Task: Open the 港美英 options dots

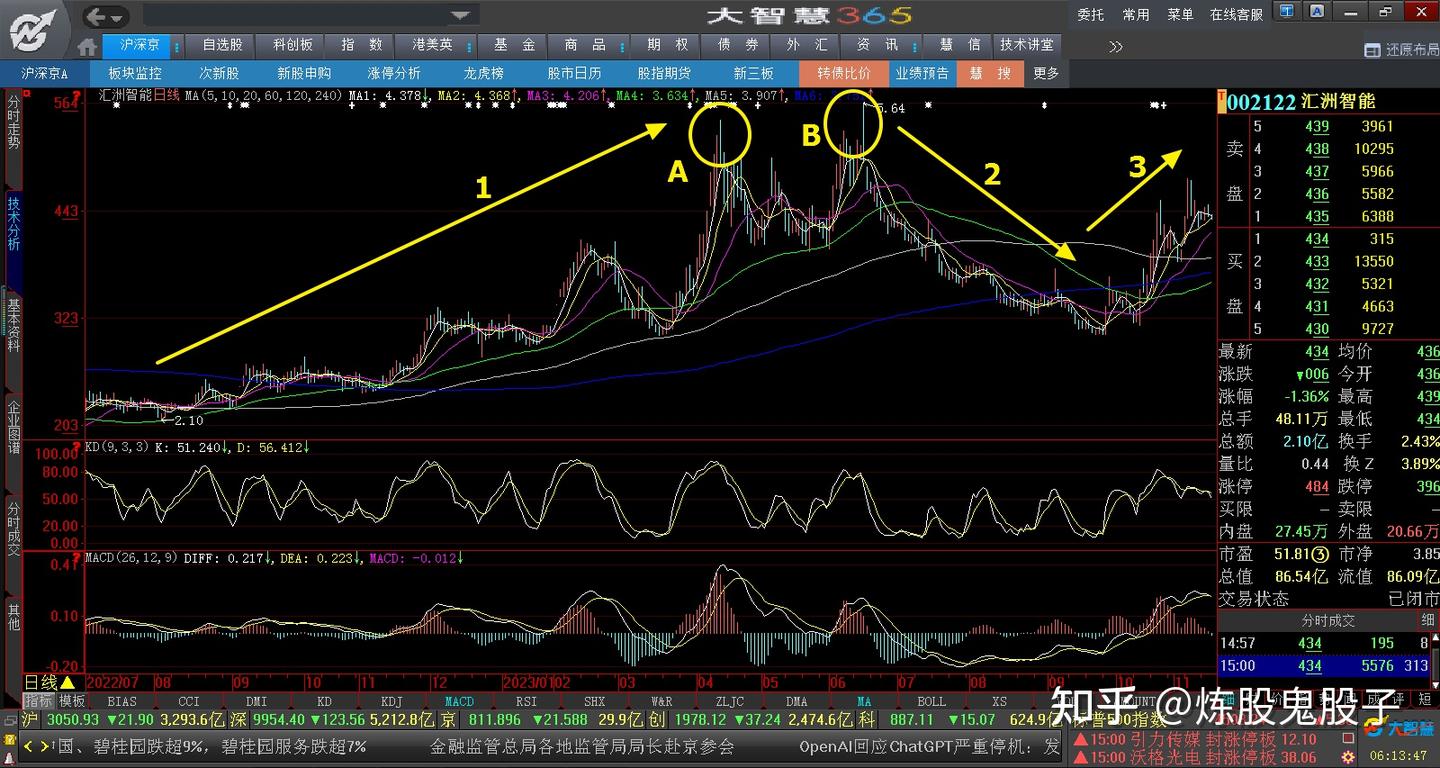Action: (468, 45)
